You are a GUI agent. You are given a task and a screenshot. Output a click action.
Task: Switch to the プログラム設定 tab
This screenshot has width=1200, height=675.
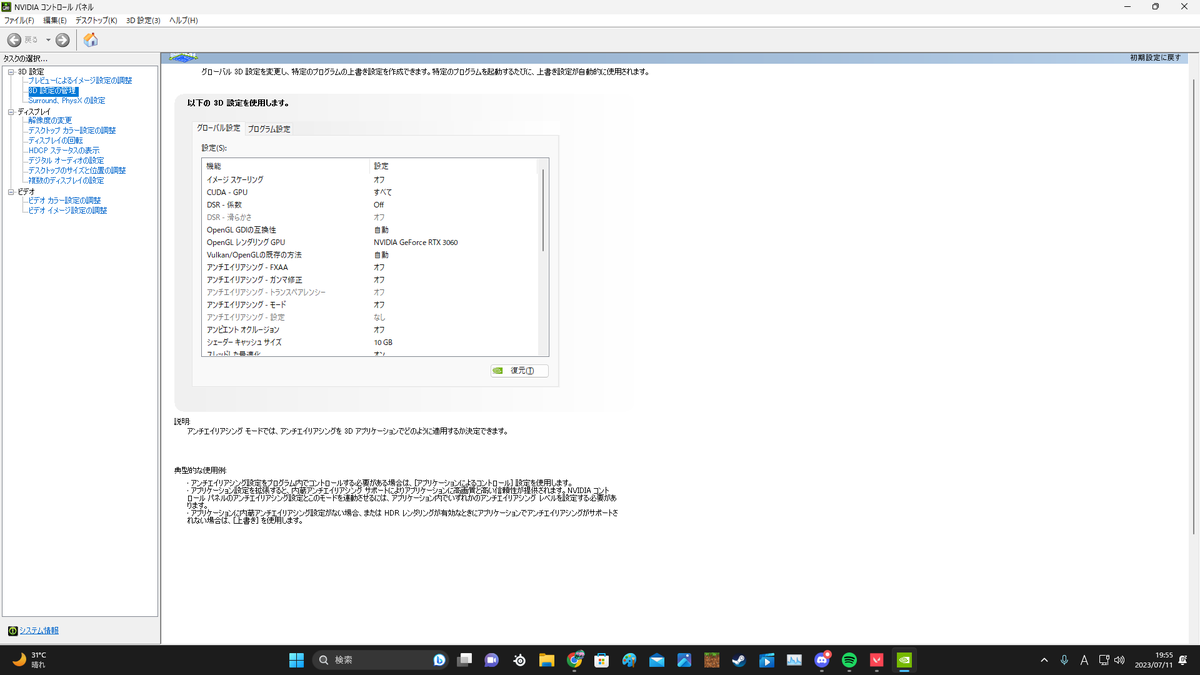(269, 129)
